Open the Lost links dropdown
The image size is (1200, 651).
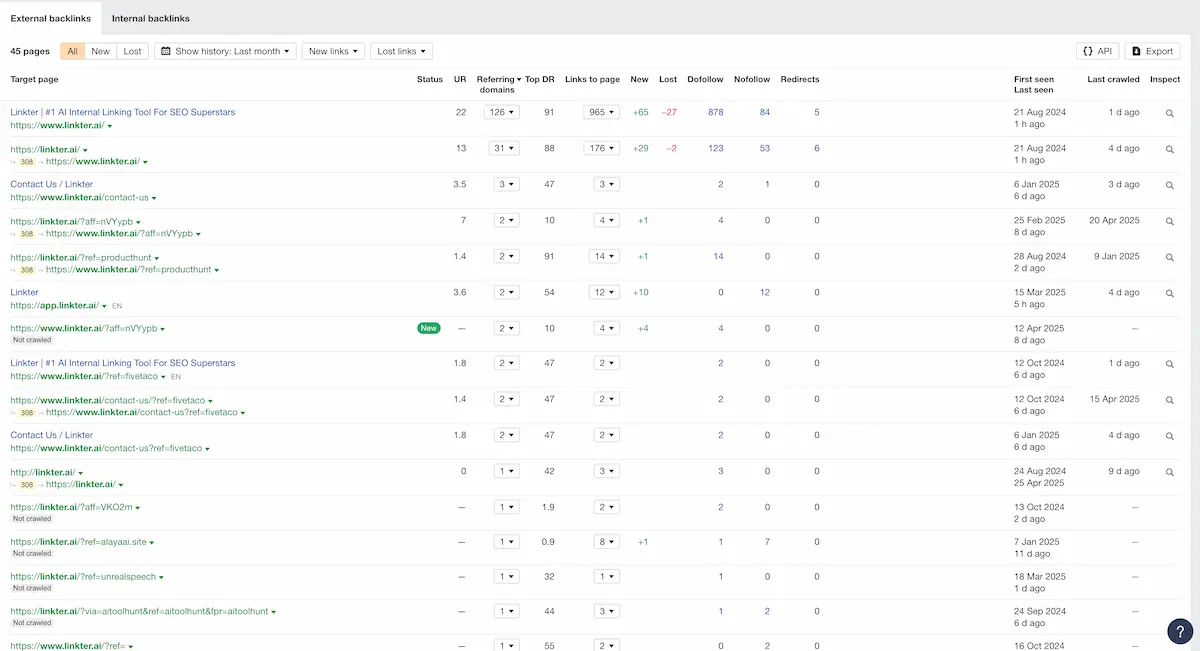pyautogui.click(x=401, y=51)
